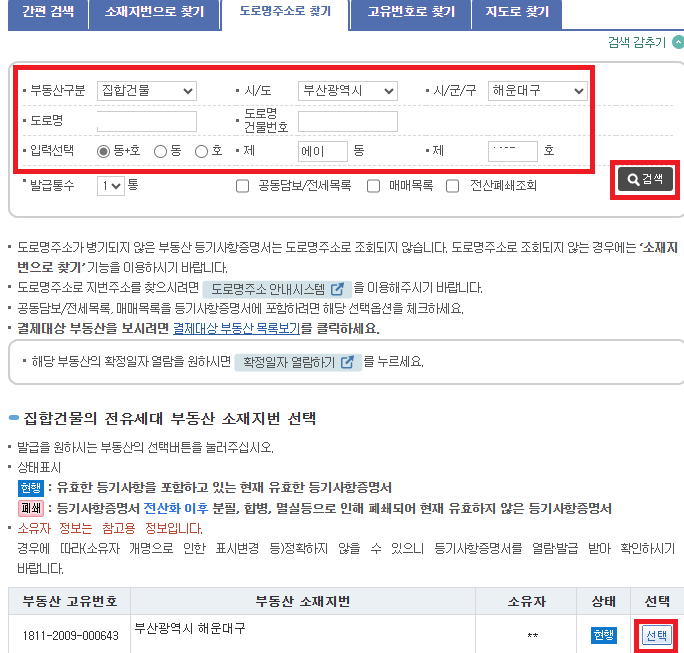
Task: Click the 부동산 고유번호 column header
Action: pos(70,602)
